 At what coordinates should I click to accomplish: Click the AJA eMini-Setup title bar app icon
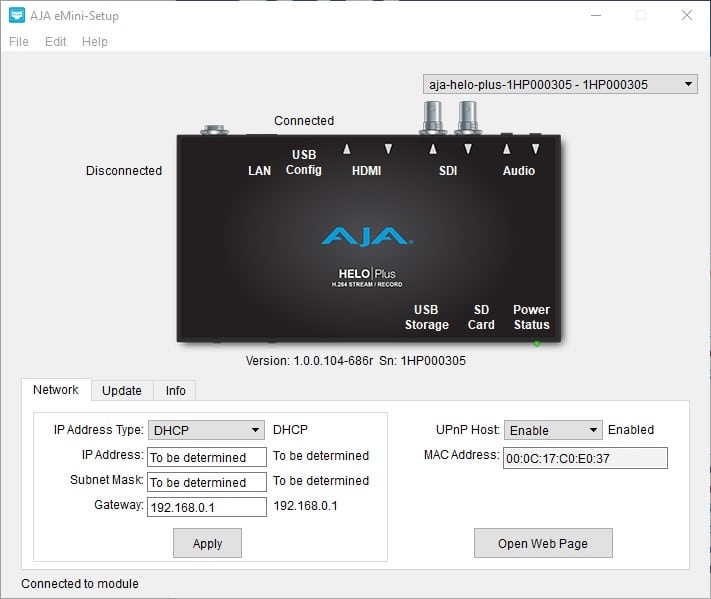(x=17, y=15)
